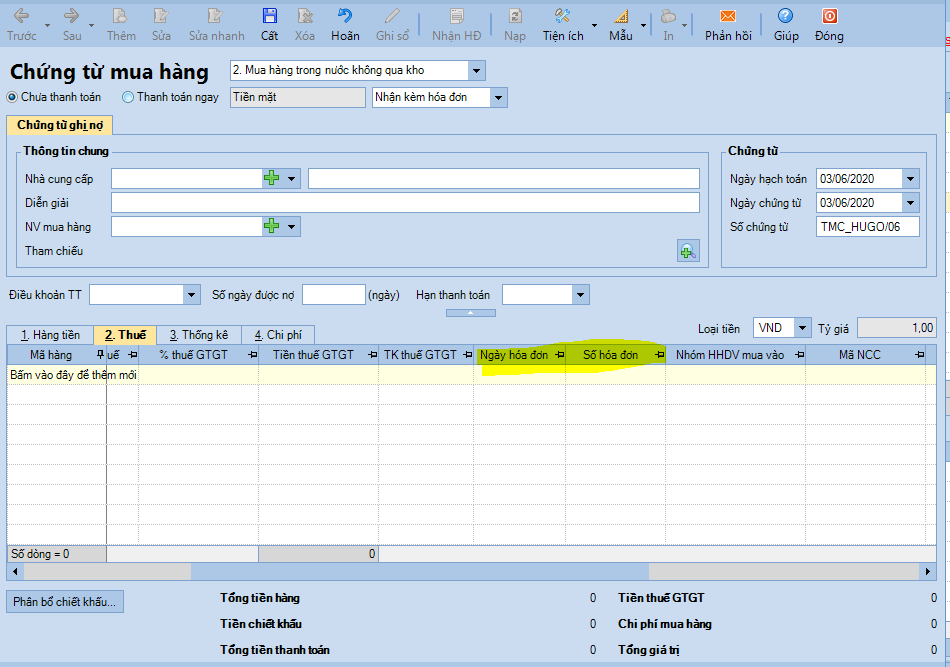The width and height of the screenshot is (950, 667).
Task: Pin the Số hóa đơn column
Action: (x=659, y=355)
